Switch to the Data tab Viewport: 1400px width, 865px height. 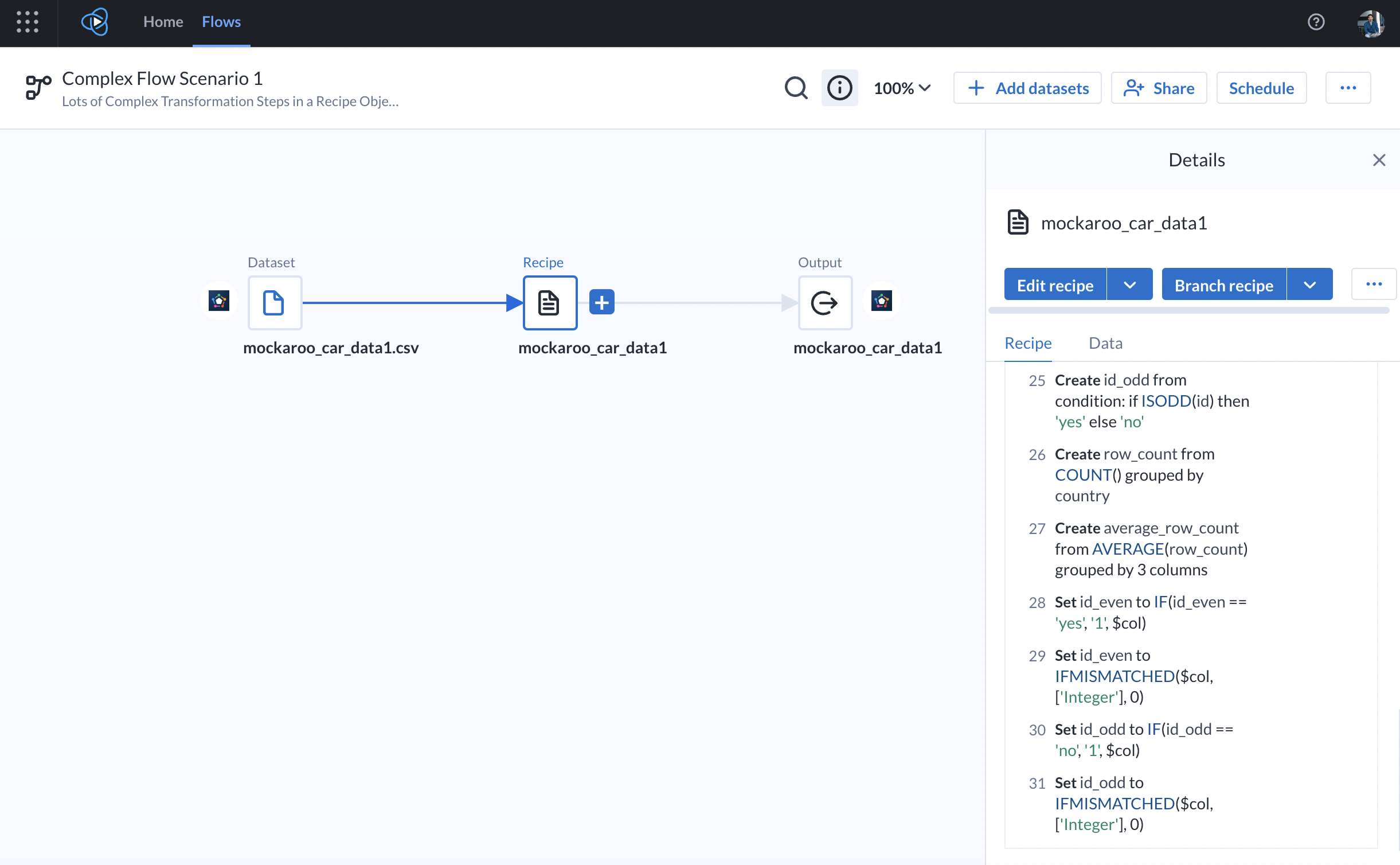(1105, 342)
